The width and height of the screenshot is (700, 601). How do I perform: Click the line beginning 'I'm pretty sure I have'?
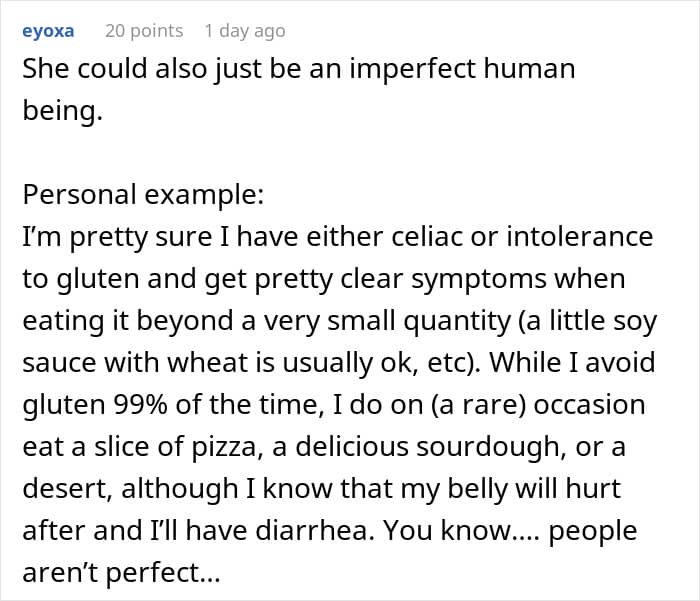click(338, 237)
